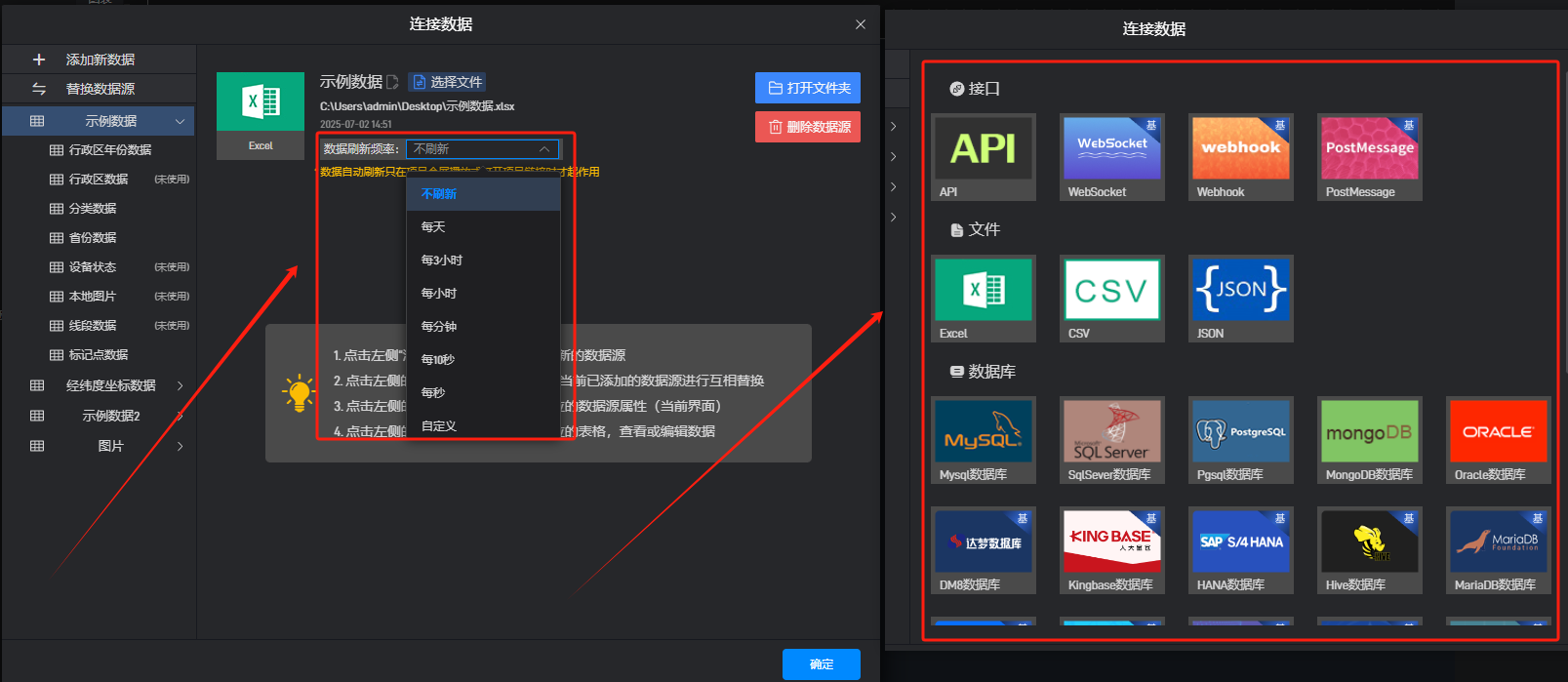Image resolution: width=1568 pixels, height=682 pixels.
Task: Select 每3小时 refresh frequency option
Action: (x=483, y=261)
